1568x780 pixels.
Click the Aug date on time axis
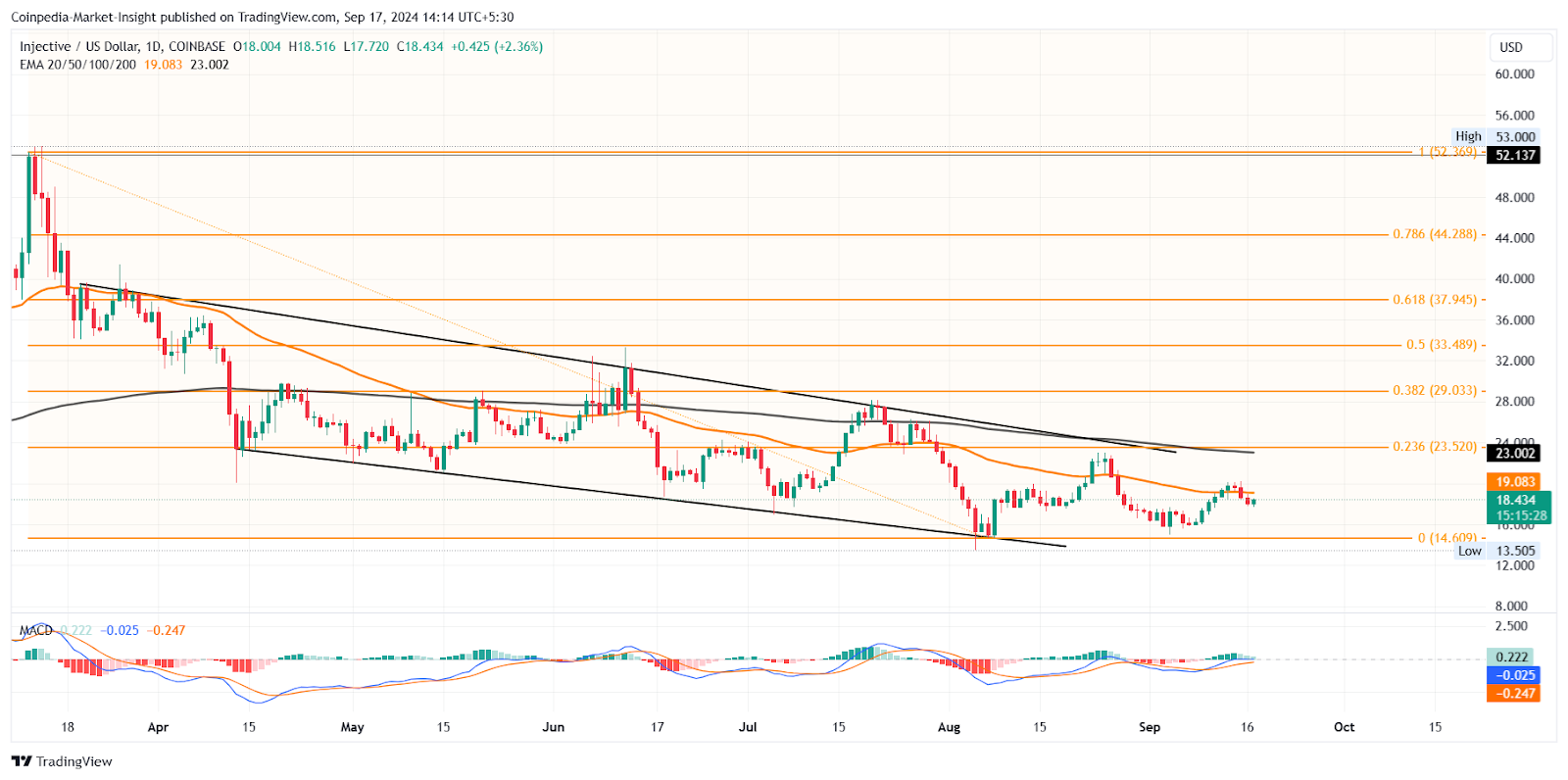(x=949, y=727)
